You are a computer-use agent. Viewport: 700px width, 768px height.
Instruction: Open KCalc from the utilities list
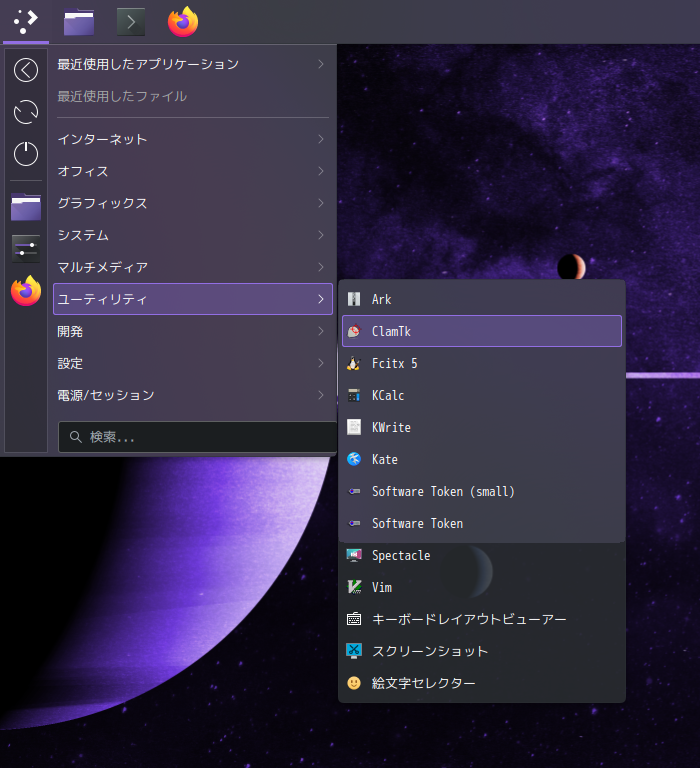click(x=482, y=395)
